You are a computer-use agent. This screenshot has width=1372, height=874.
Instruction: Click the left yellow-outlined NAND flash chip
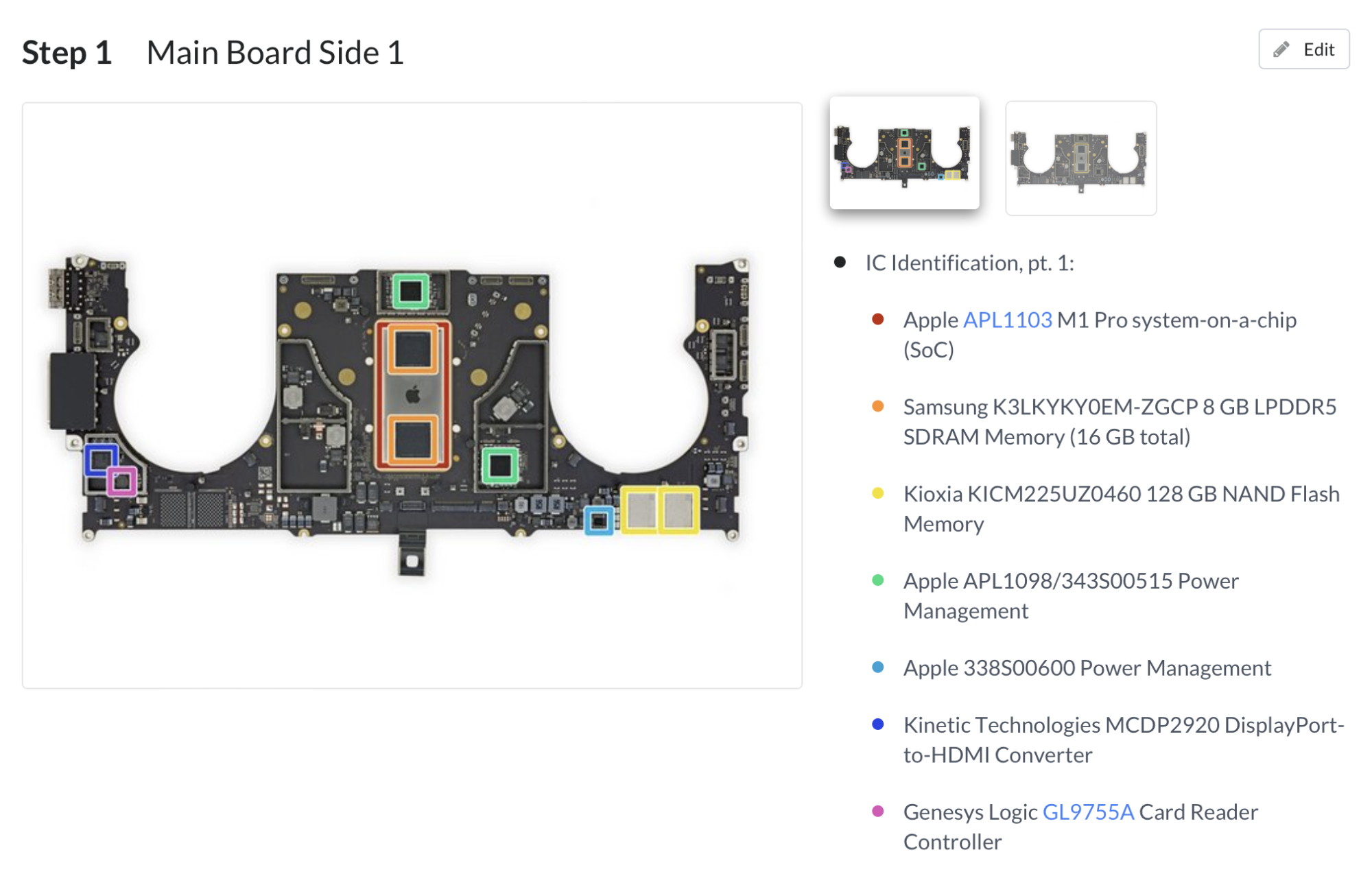tap(640, 510)
